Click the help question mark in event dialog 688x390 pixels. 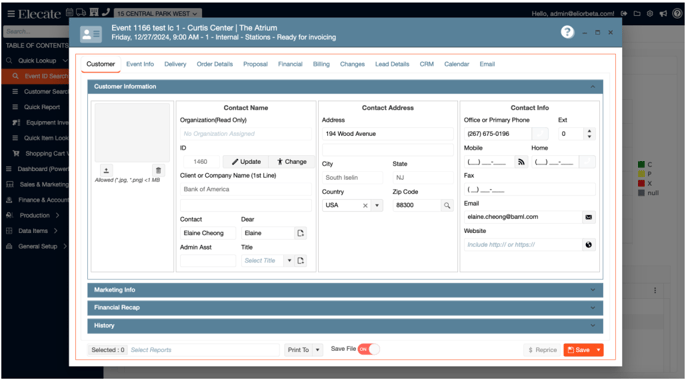(567, 32)
